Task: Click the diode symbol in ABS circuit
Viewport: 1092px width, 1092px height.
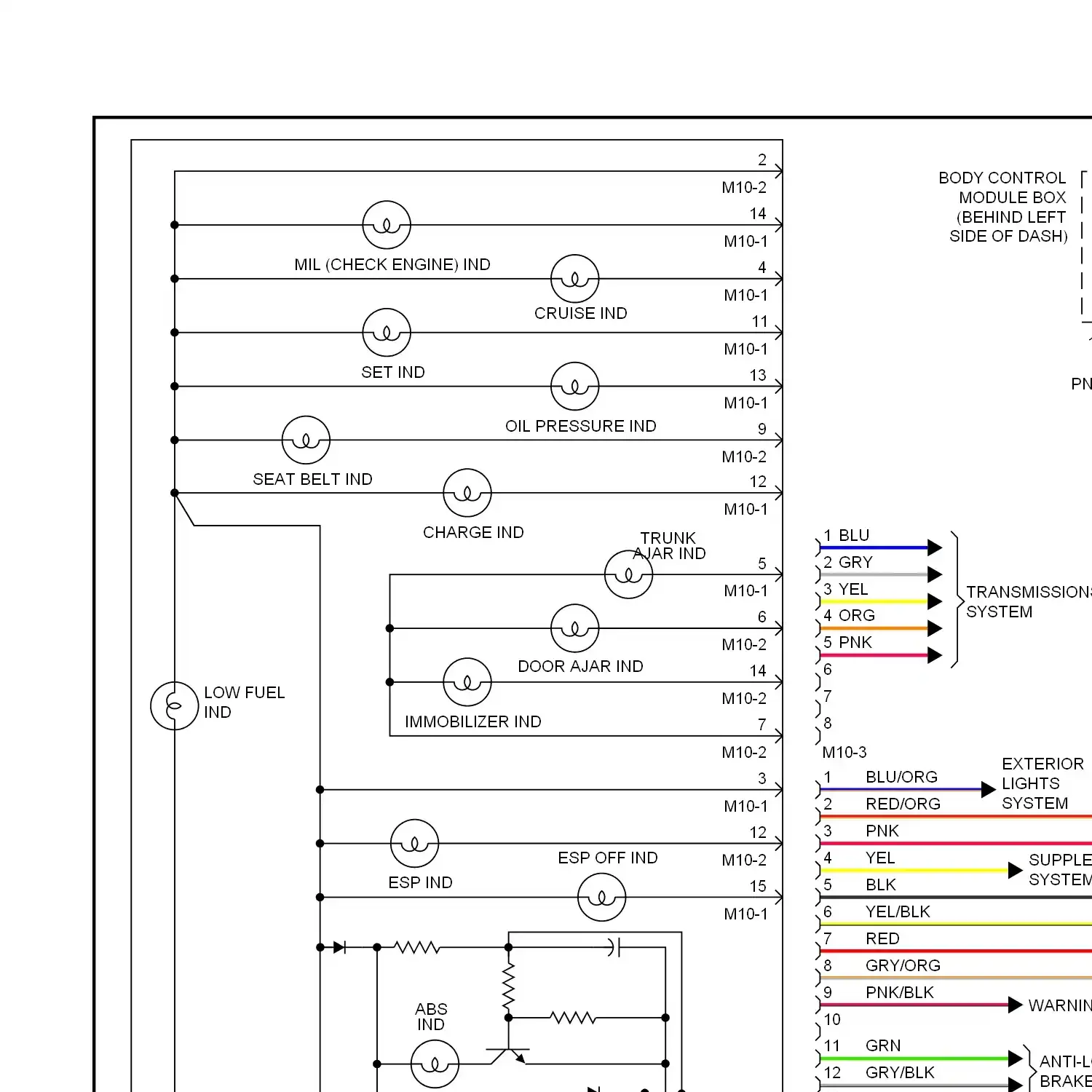Action: [339, 947]
